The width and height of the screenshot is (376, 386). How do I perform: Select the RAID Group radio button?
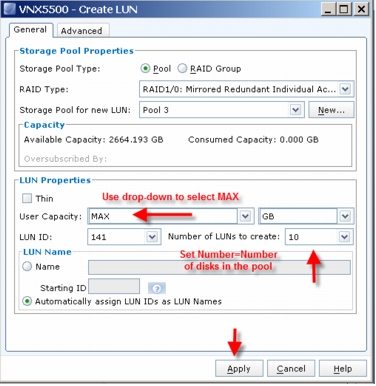182,69
